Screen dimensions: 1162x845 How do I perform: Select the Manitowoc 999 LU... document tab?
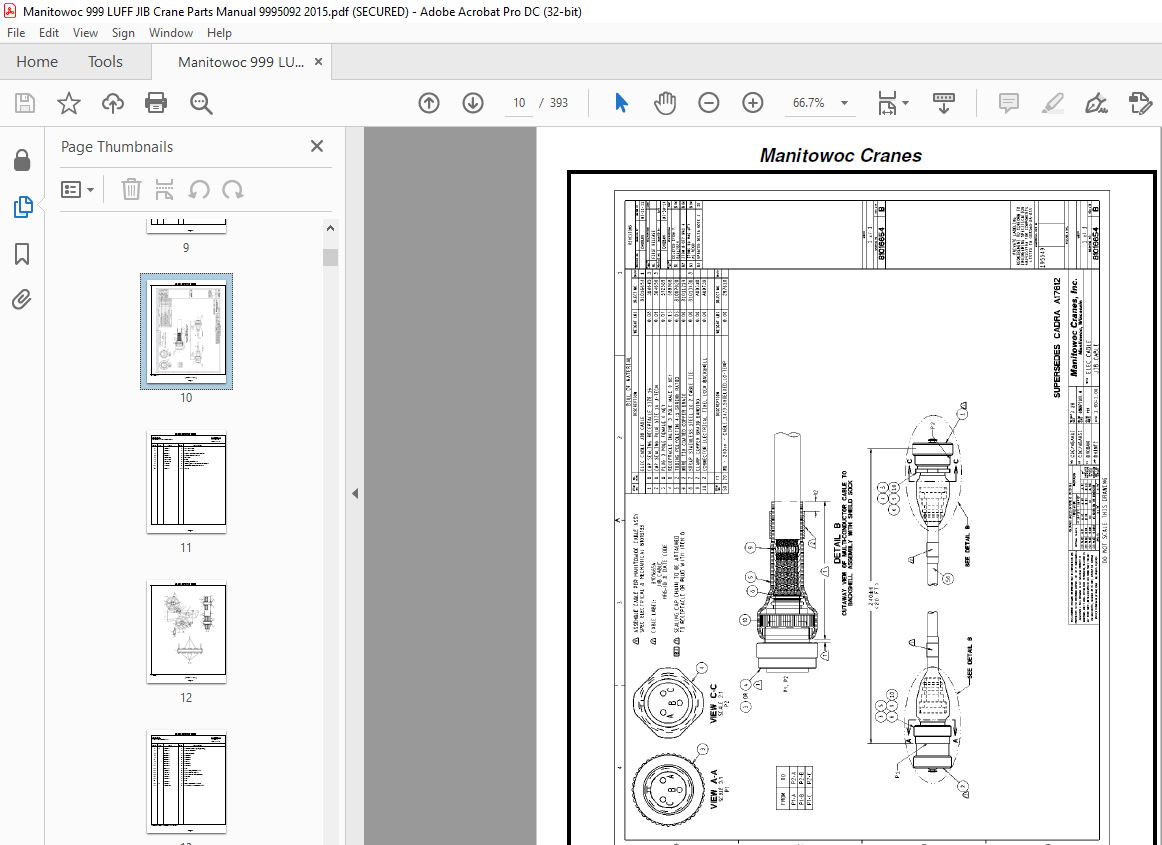coord(241,62)
